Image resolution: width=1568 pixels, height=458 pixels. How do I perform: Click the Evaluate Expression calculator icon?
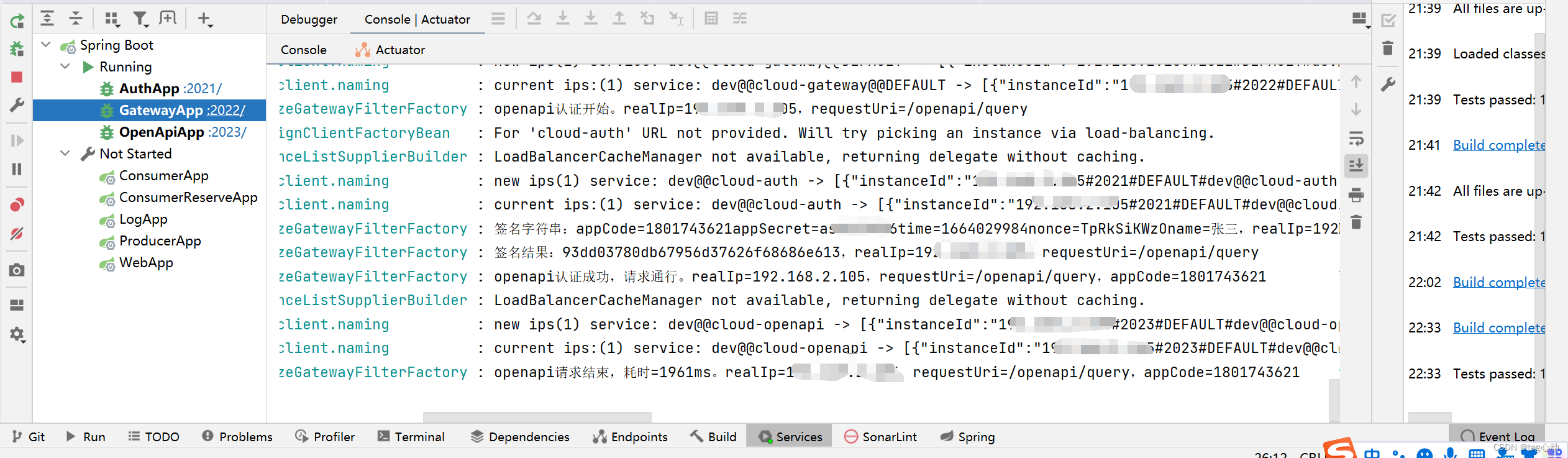click(711, 18)
